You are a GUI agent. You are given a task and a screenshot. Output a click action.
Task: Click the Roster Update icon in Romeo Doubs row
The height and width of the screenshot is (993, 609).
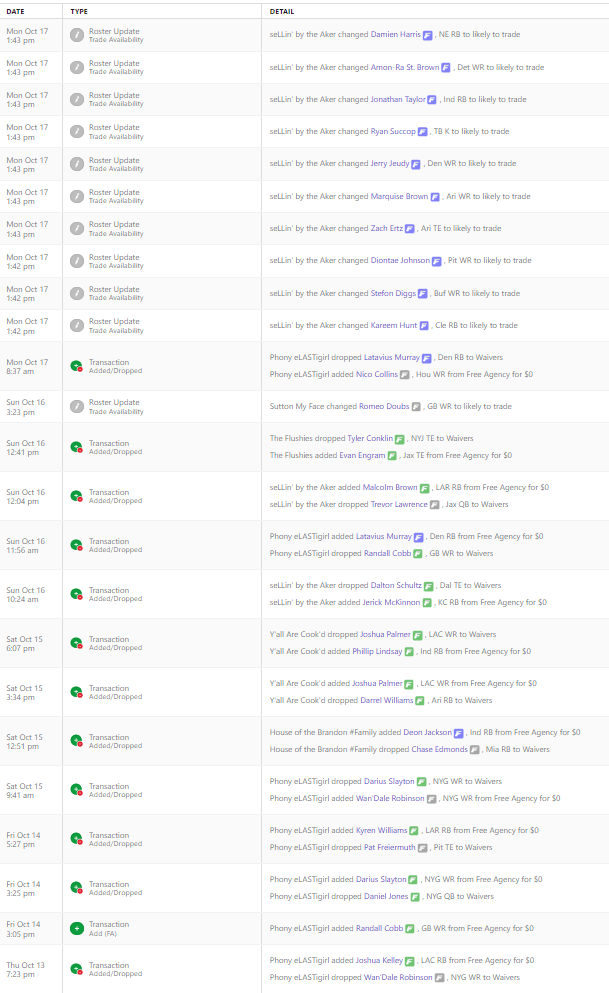[77, 407]
